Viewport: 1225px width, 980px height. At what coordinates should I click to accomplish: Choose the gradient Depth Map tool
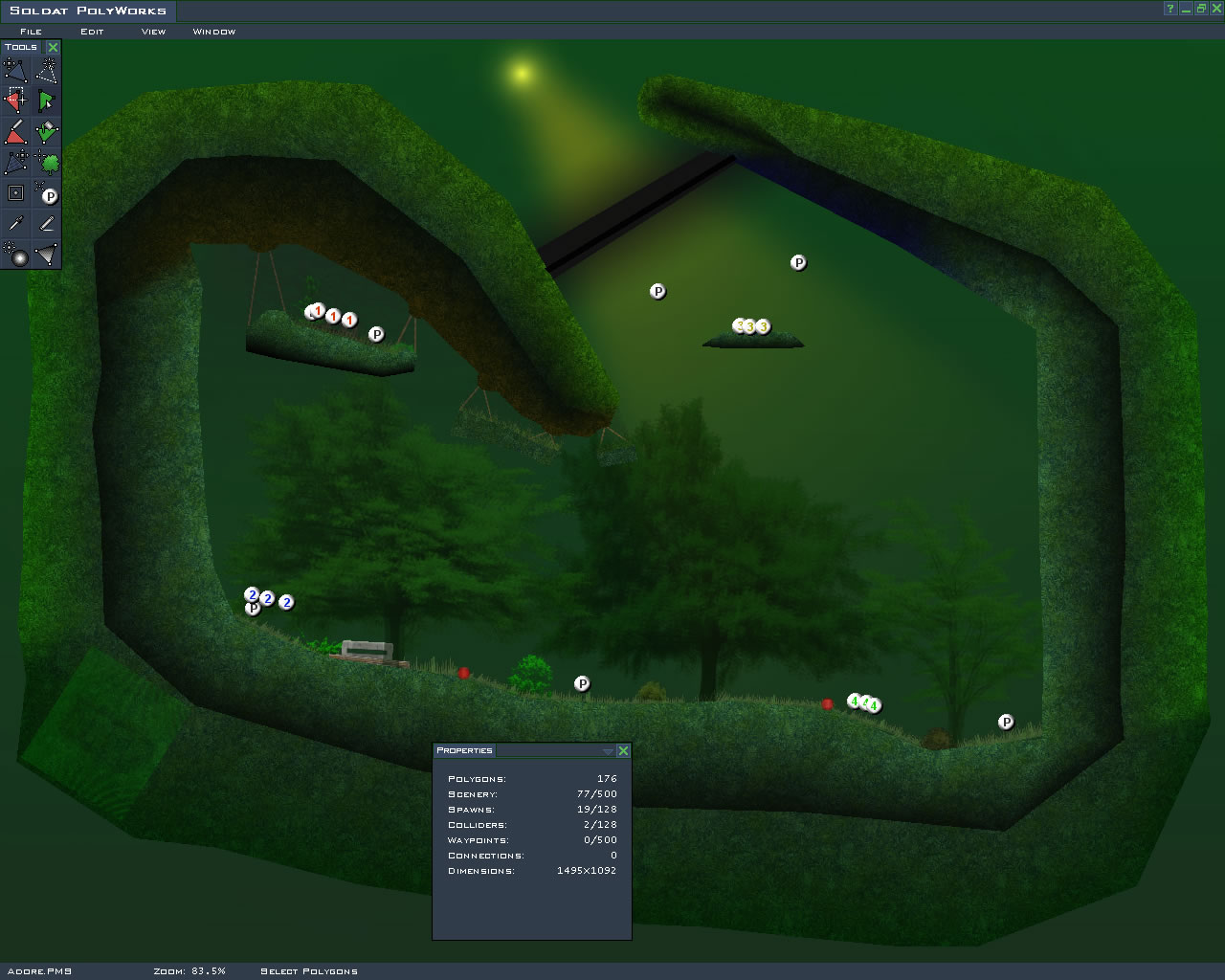(x=46, y=255)
